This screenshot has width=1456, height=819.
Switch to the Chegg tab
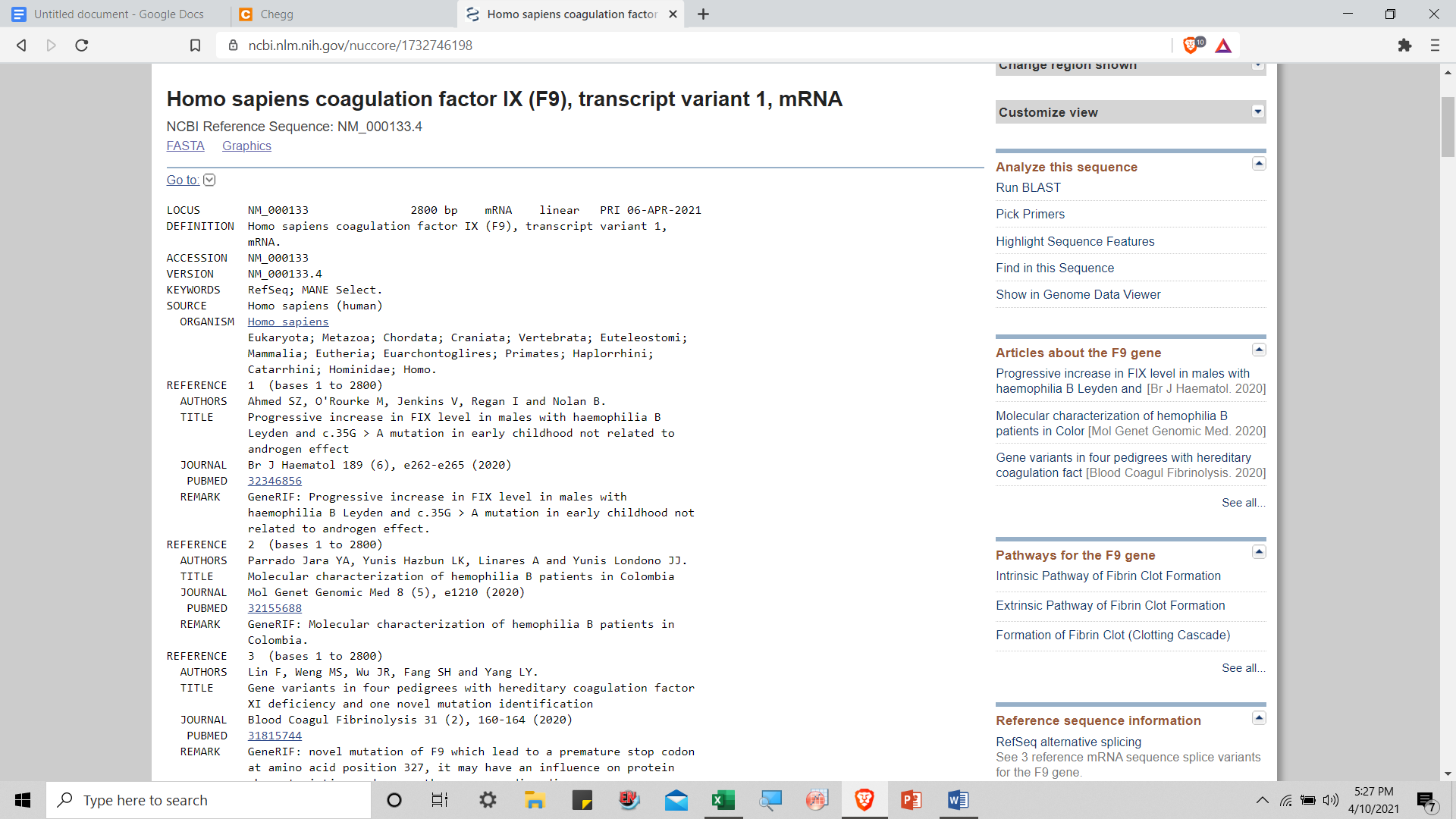(277, 14)
